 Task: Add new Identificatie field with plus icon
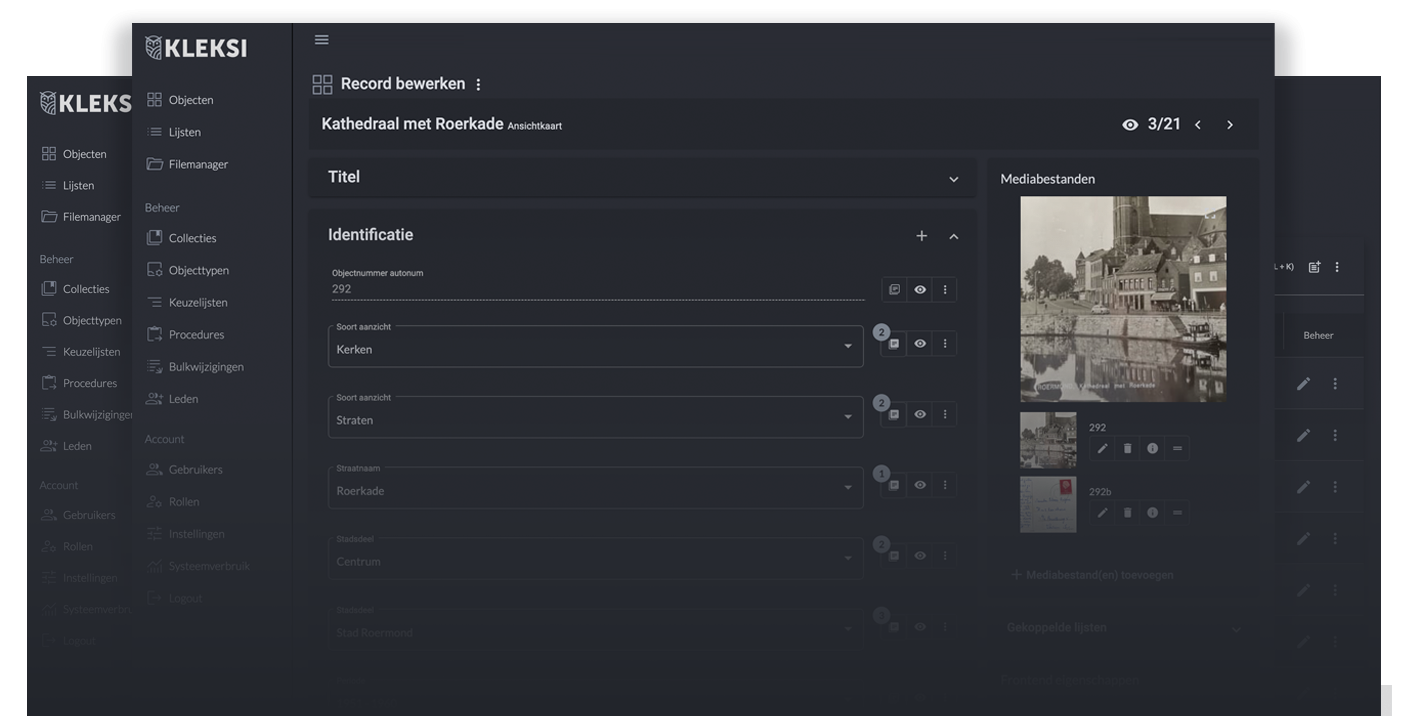tap(921, 236)
